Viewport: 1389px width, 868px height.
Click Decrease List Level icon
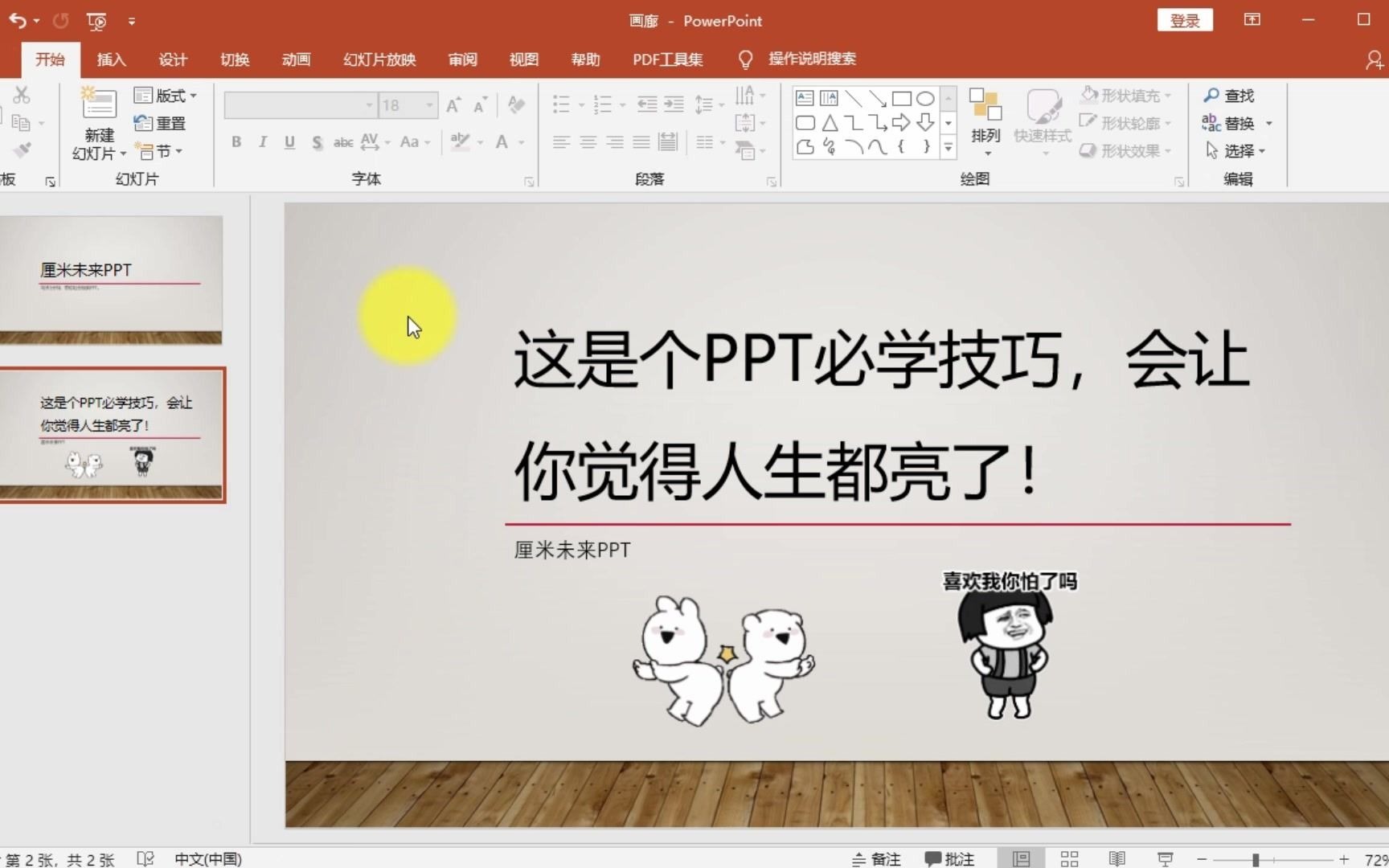pyautogui.click(x=647, y=104)
